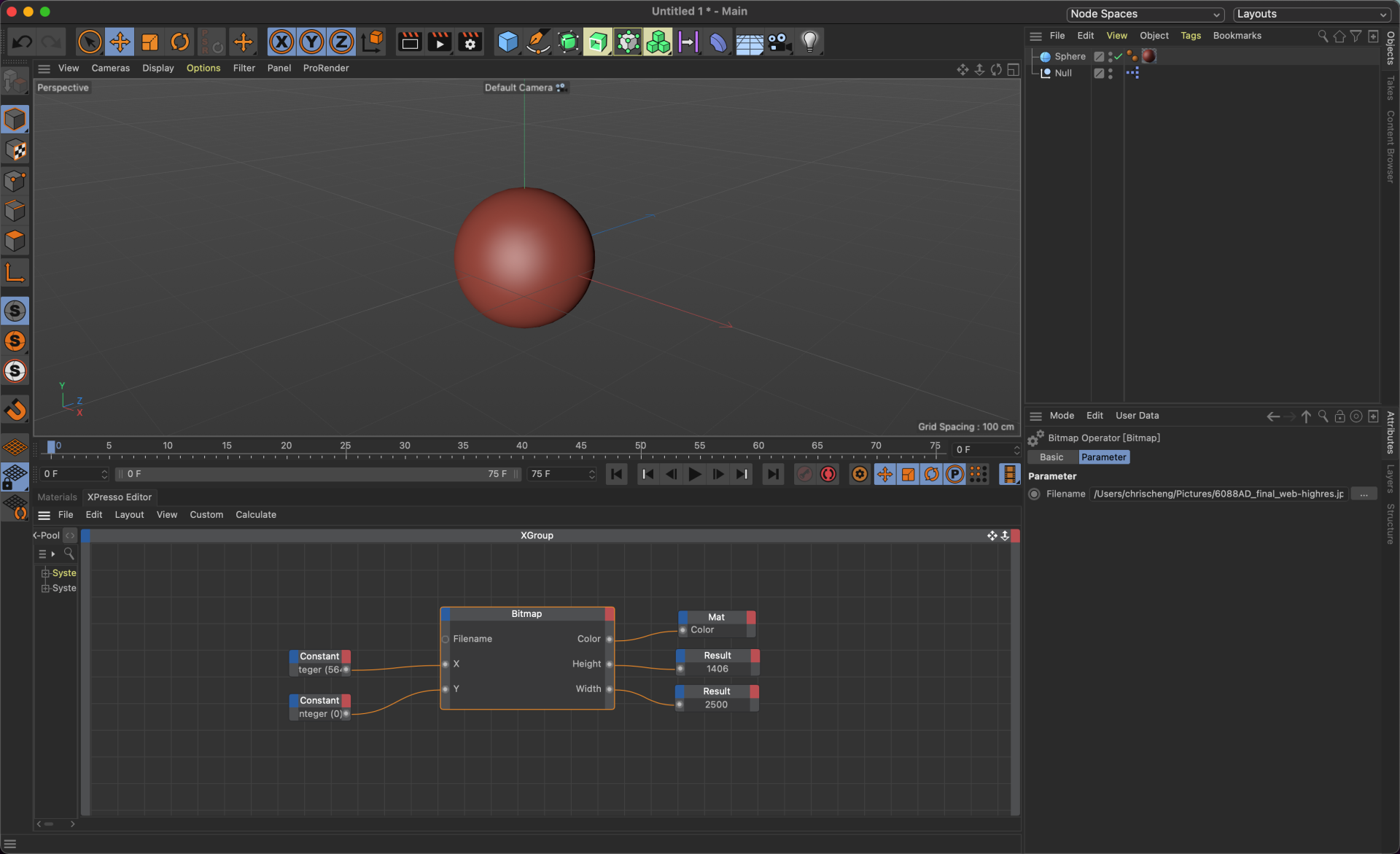
Task: Select the Parameter tab in Attributes
Action: (1104, 457)
